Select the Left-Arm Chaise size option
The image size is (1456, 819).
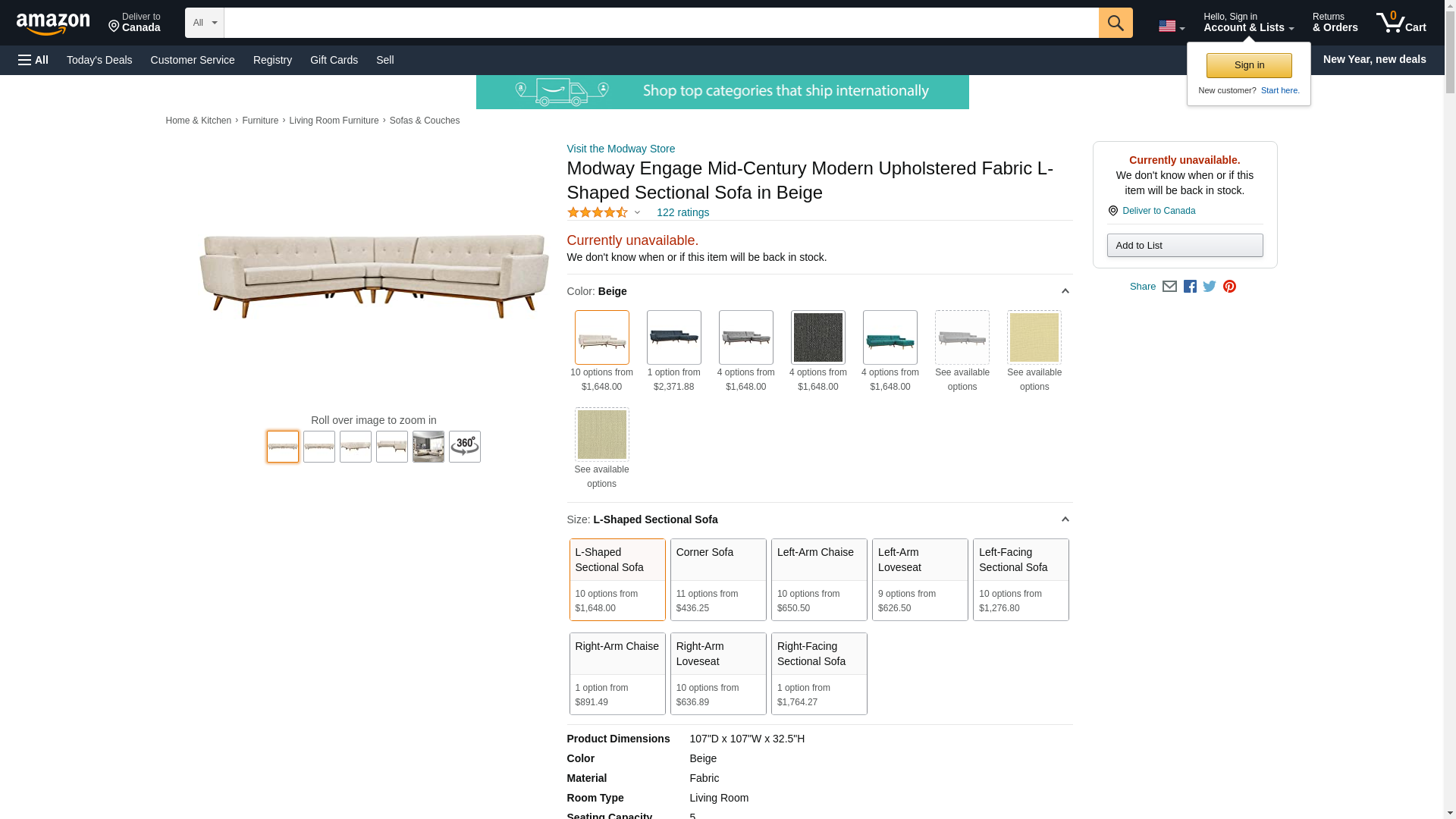(x=818, y=579)
